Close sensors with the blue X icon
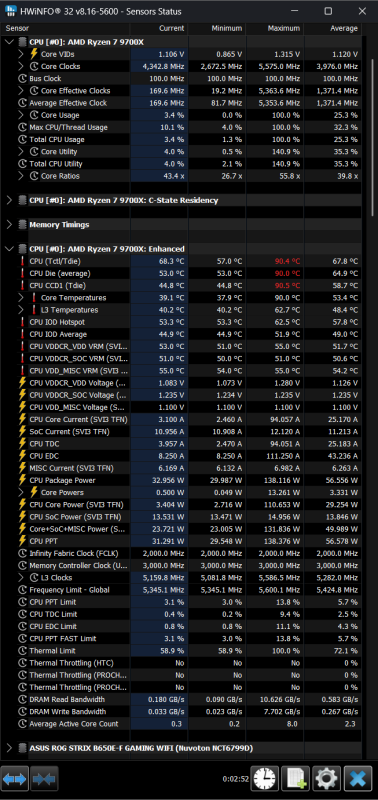 (358, 779)
